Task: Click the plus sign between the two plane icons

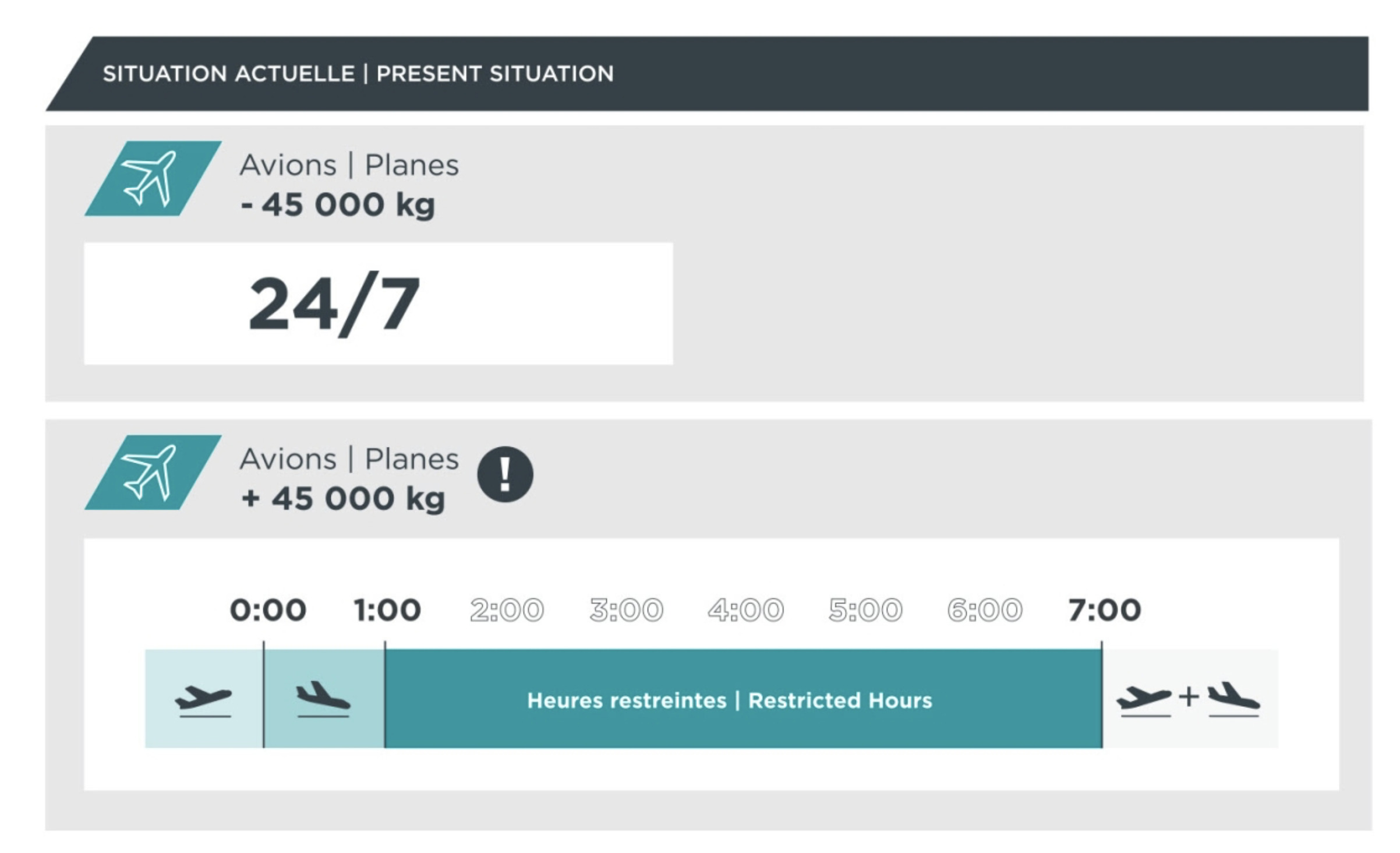Action: tap(1189, 696)
